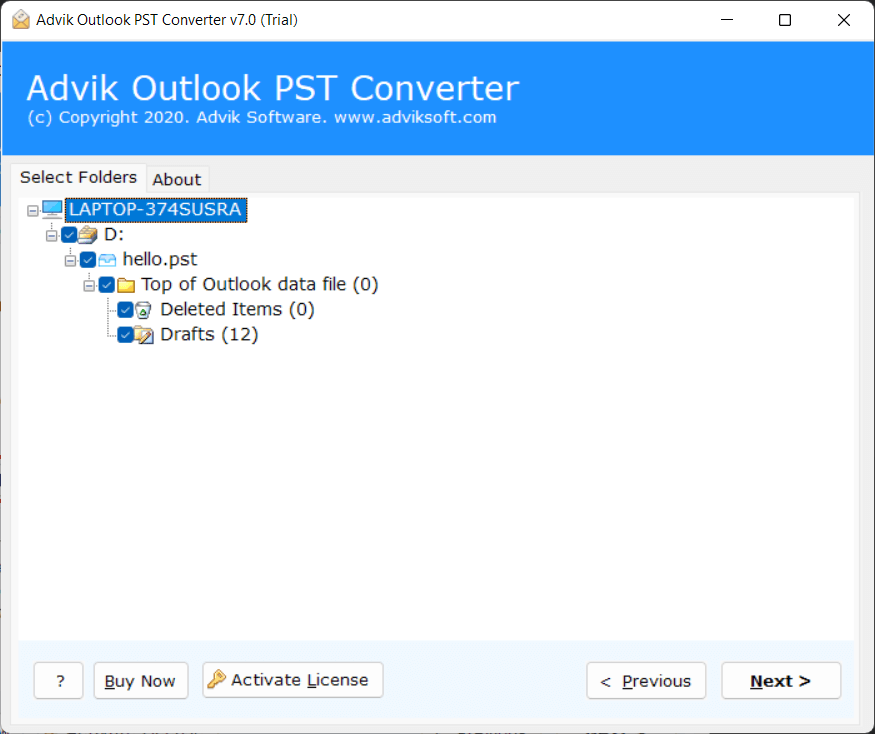Select the hello.pst file label
This screenshot has height=734, width=875.
coord(160,260)
